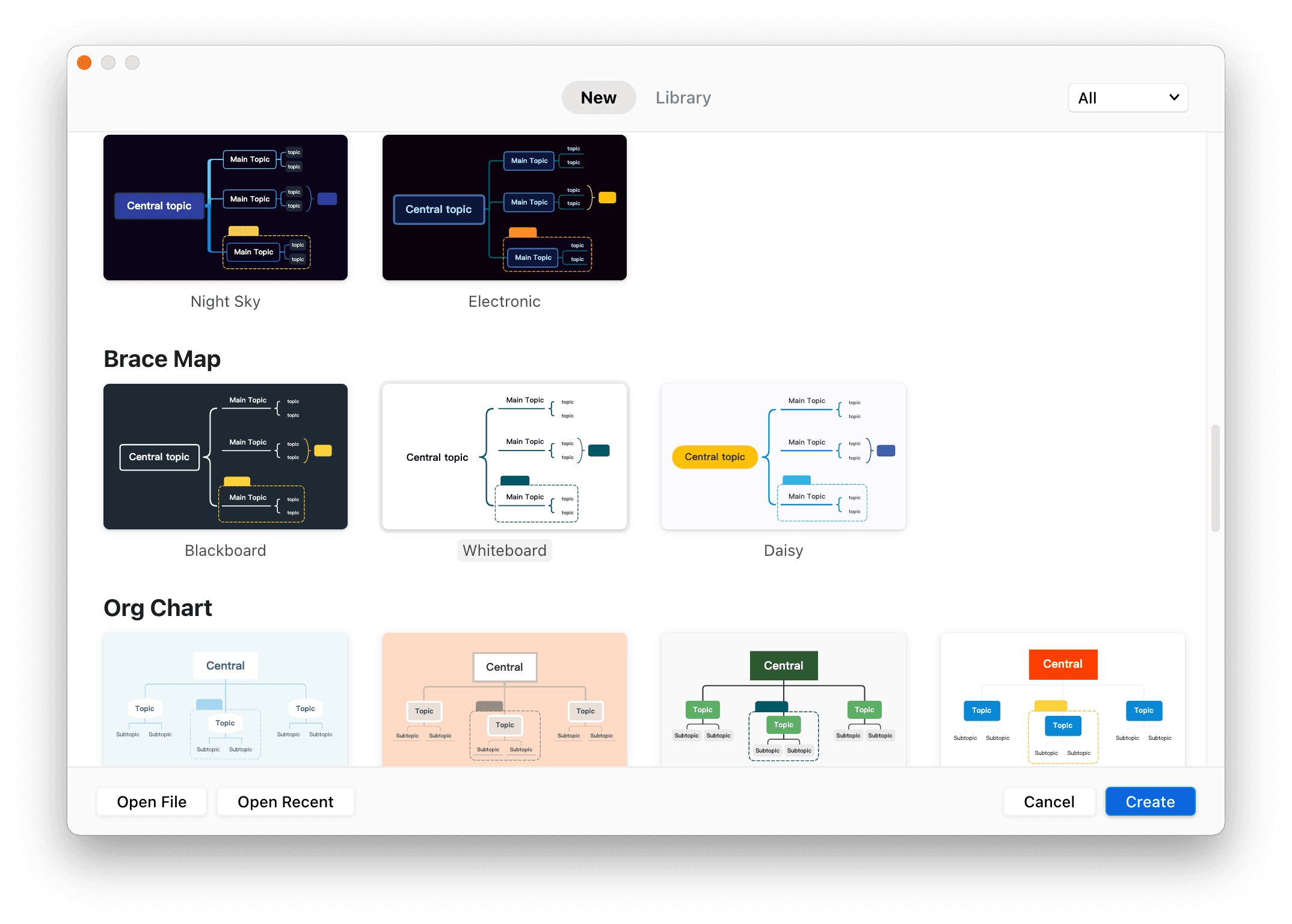Image resolution: width=1292 pixels, height=924 pixels.
Task: Click the Whiteboard label
Action: click(505, 550)
